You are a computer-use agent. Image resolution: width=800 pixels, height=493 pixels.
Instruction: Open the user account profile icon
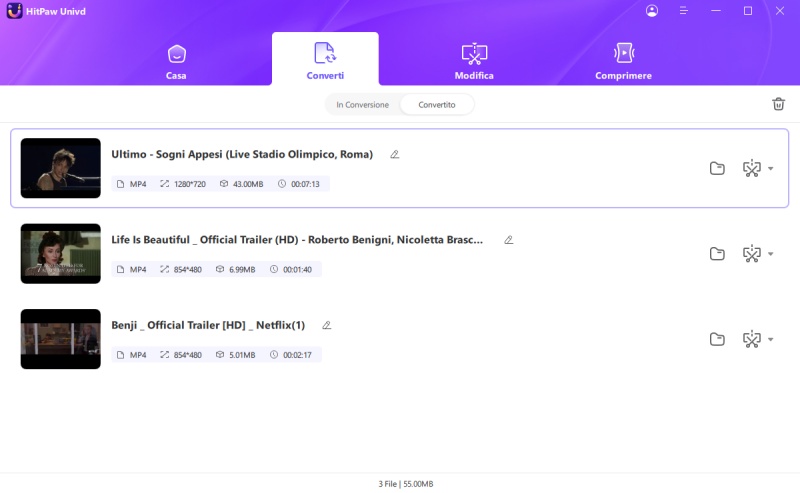[652, 11]
